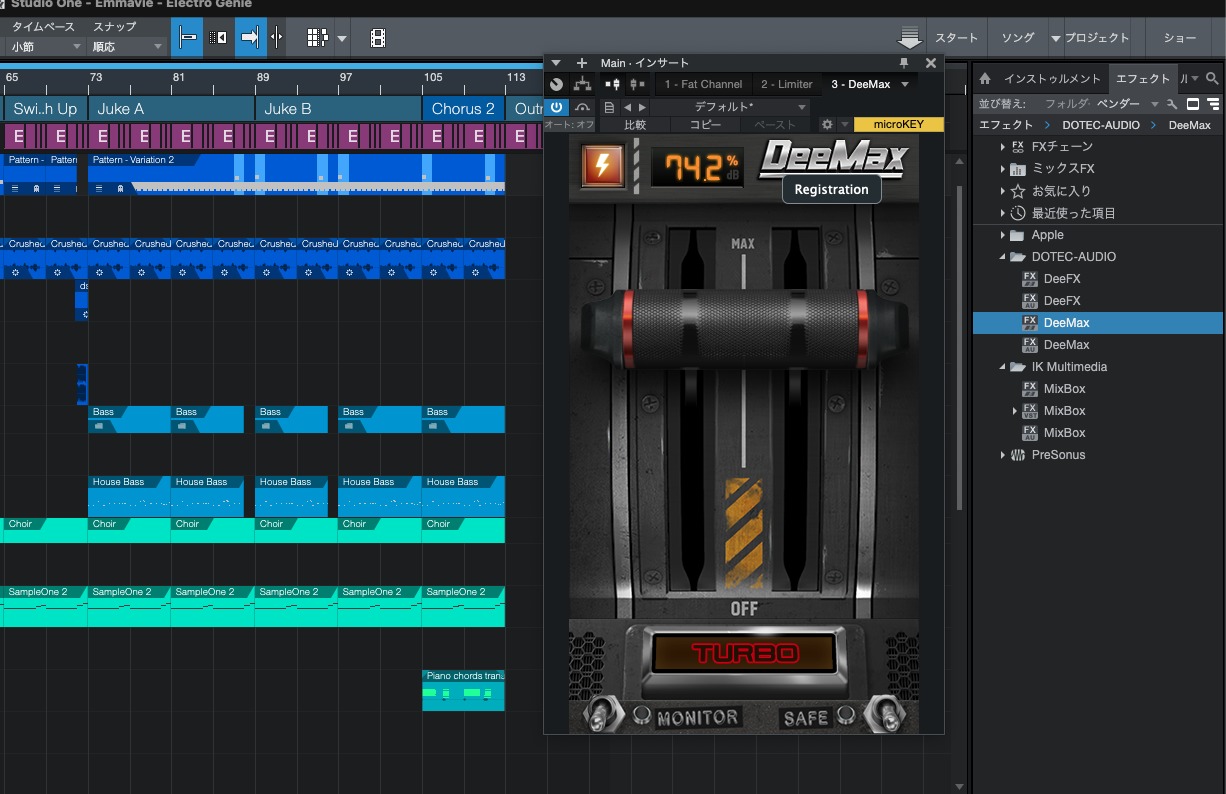
Task: Click the コピー copy button
Action: (705, 125)
